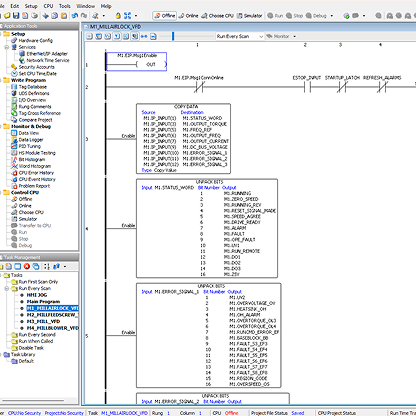
Task: Toggle Online mode button in main toolbar
Action: point(189,16)
